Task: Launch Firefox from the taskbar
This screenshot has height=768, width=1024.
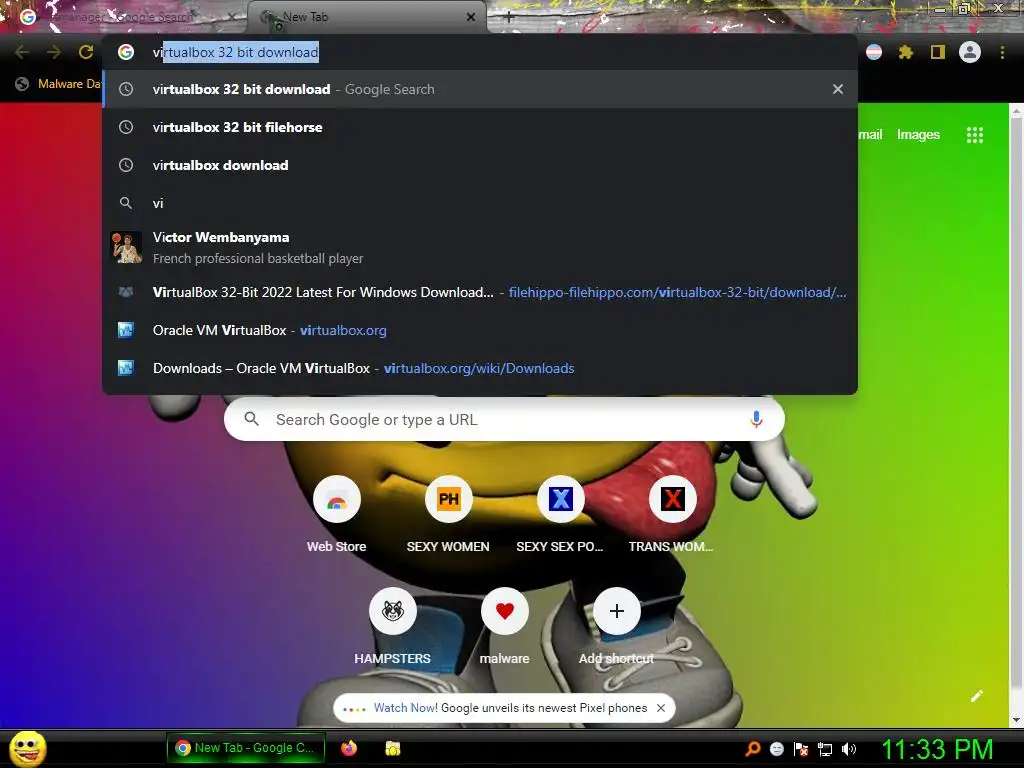Action: point(349,748)
